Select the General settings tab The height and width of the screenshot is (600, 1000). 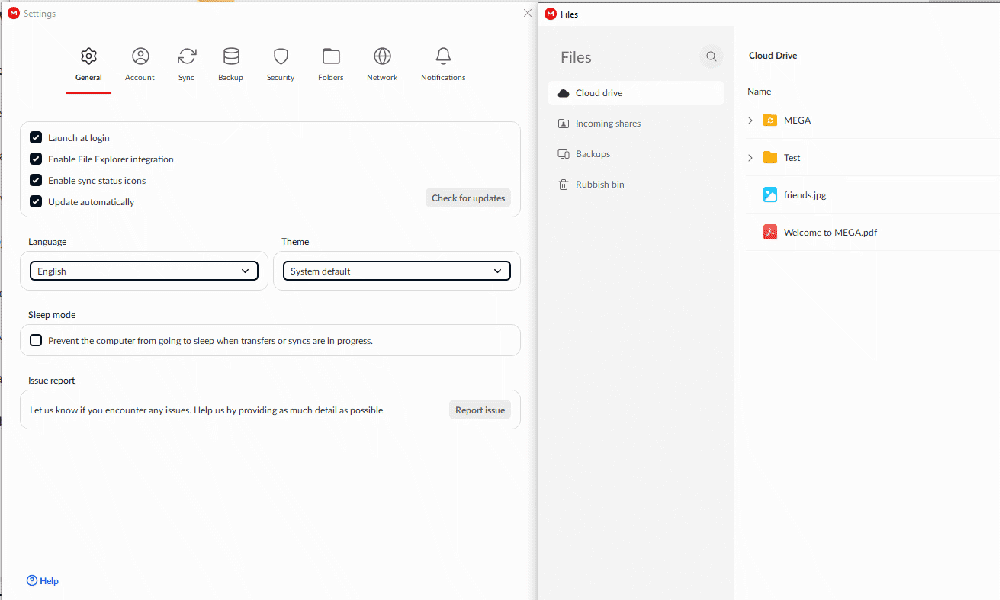pyautogui.click(x=88, y=64)
